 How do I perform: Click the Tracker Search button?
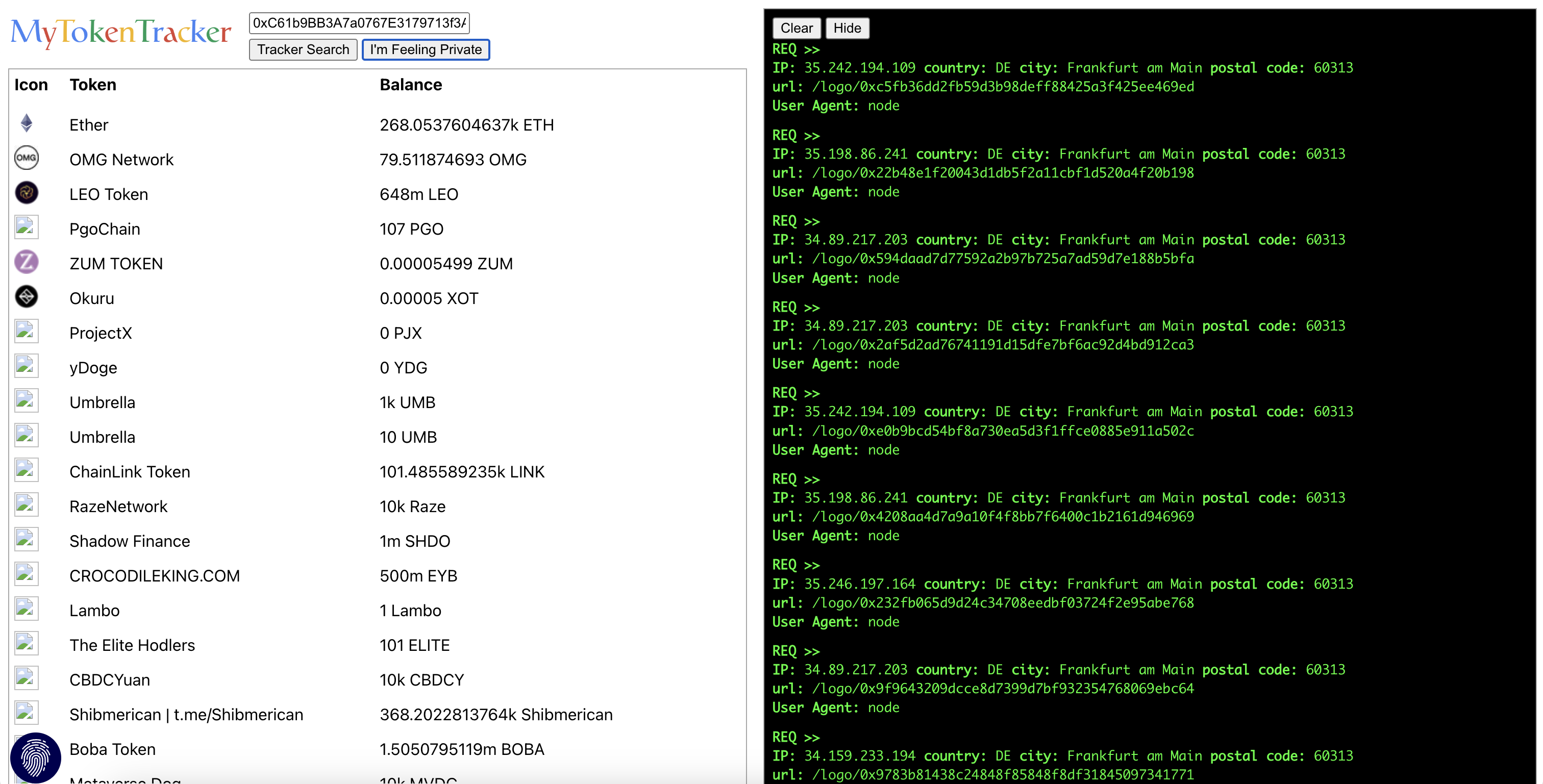303,49
